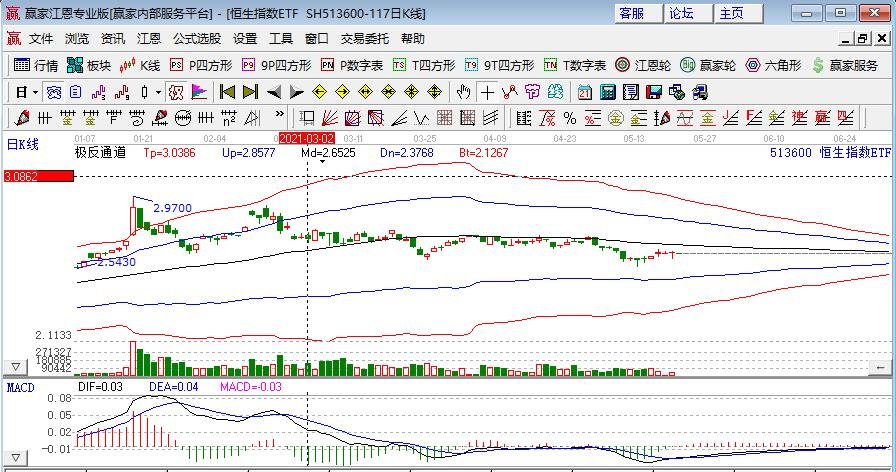Open the 公式选股 menu

197,39
